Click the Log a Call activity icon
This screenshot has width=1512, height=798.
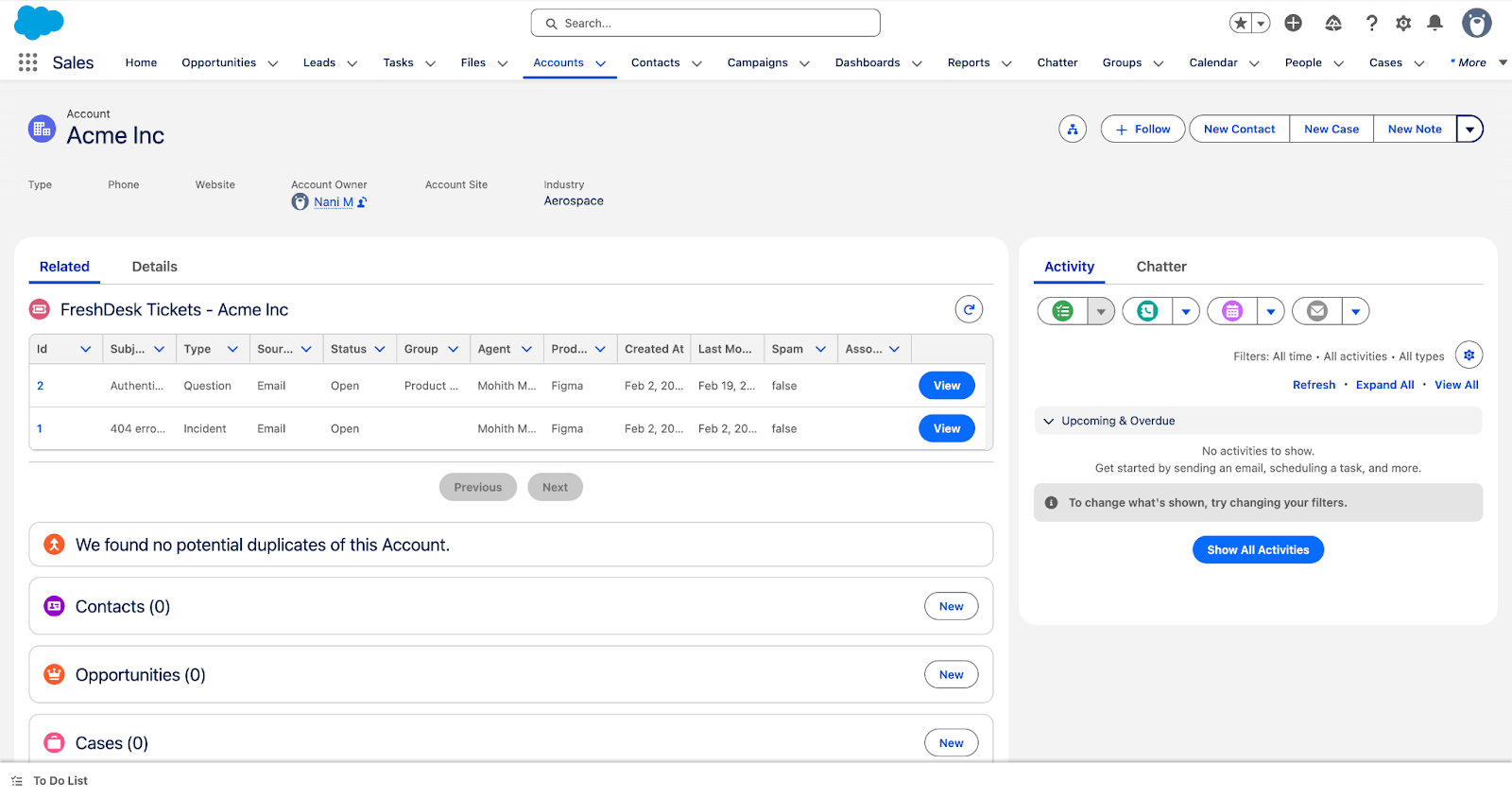[x=1147, y=311]
